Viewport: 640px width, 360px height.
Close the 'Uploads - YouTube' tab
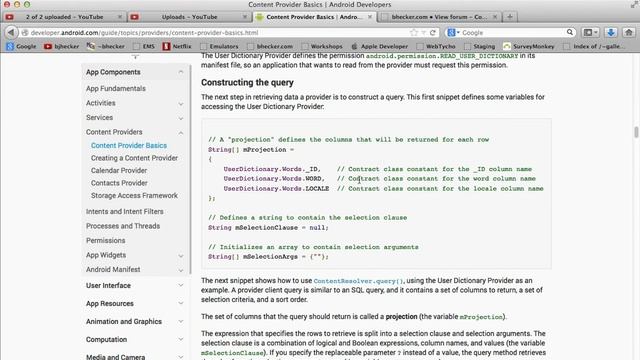(x=245, y=17)
